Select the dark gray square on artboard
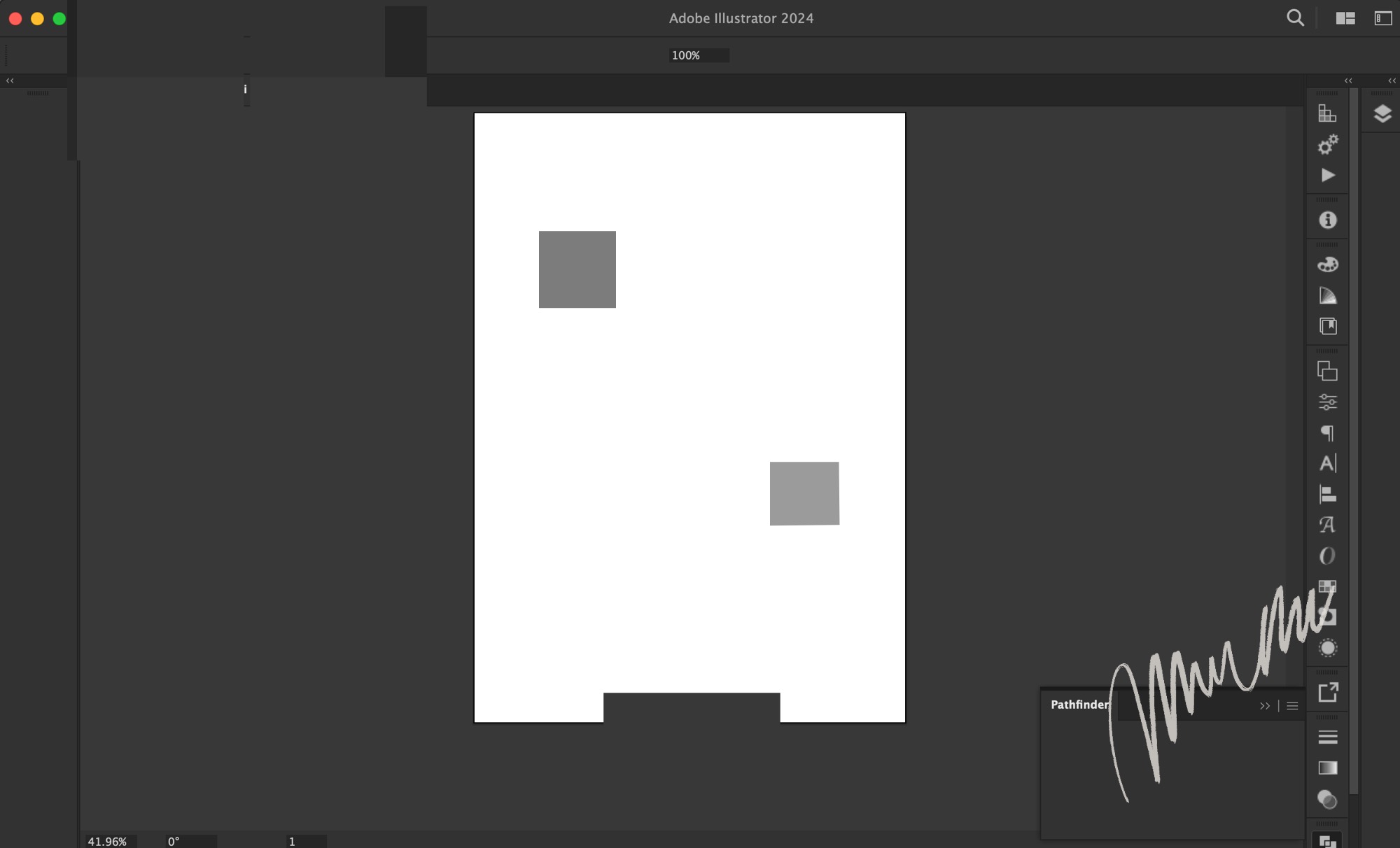The image size is (1400, 848). (577, 269)
